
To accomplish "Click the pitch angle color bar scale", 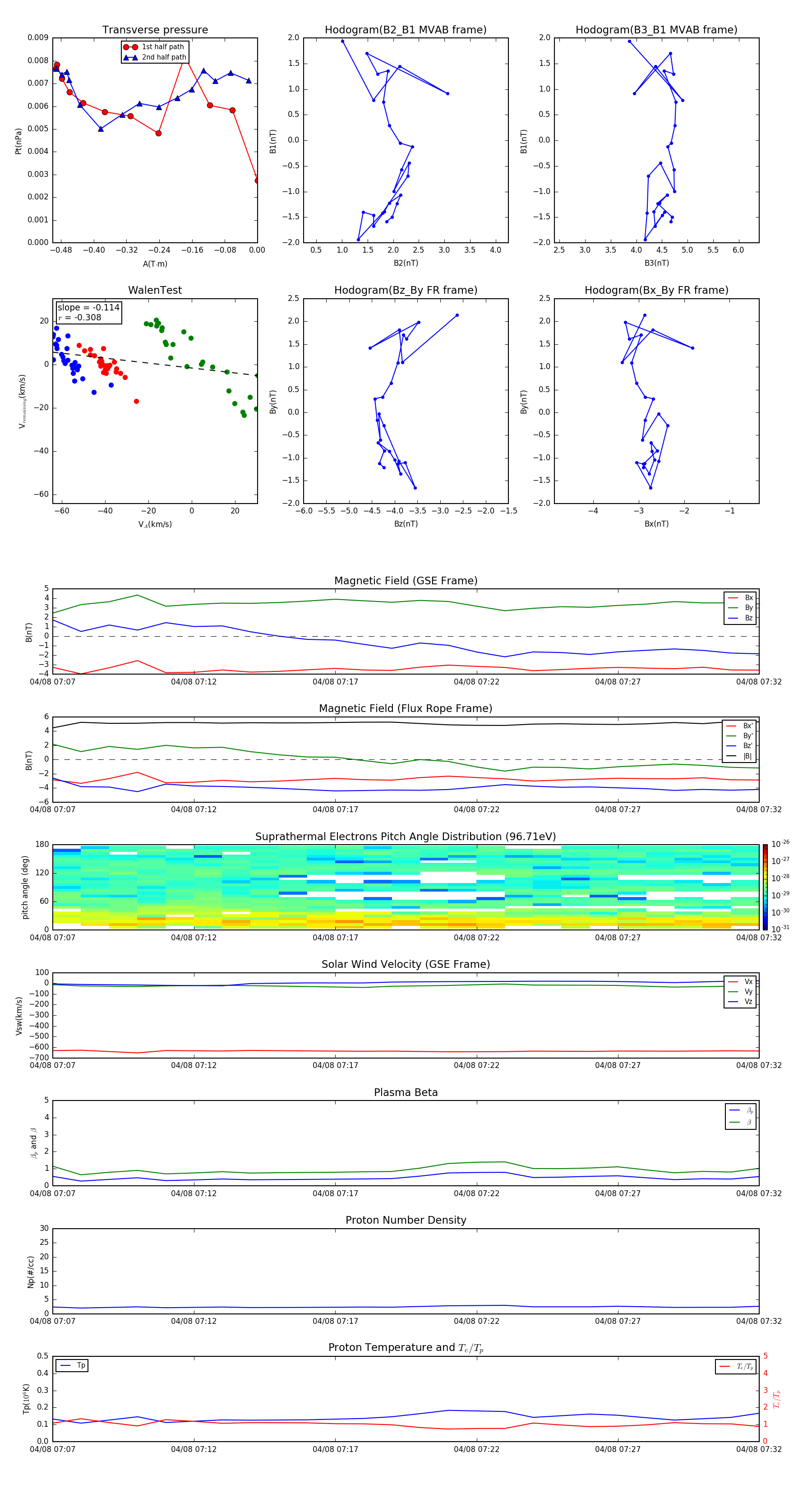I will tap(765, 887).
